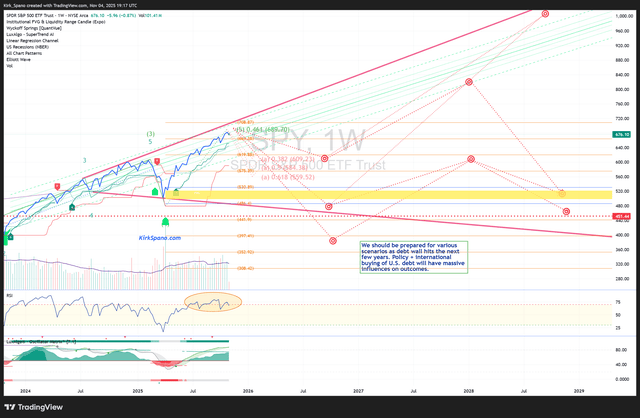640x418 pixels.
Task: Click the 2025 label on time axis
Action: click(138, 391)
